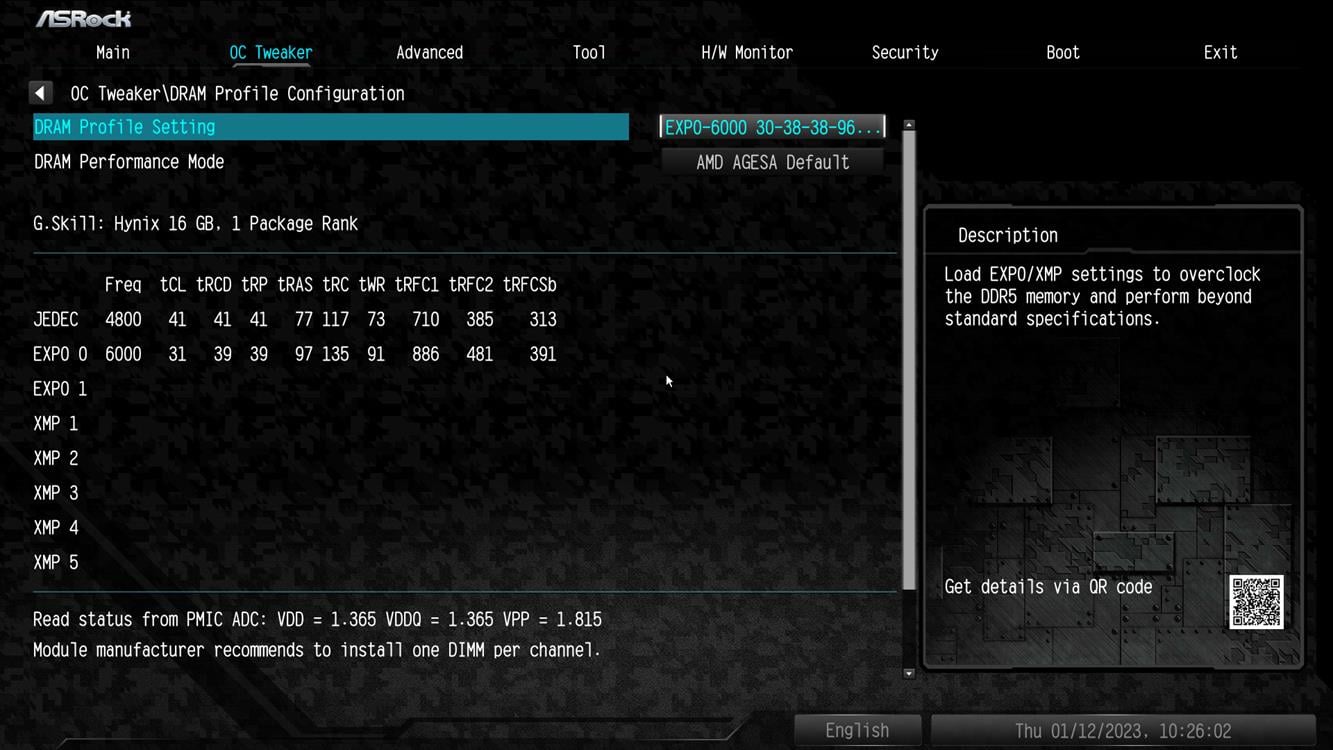This screenshot has height=750, width=1333.
Task: Select the DRAM Performance Mode row
Action: 331,162
